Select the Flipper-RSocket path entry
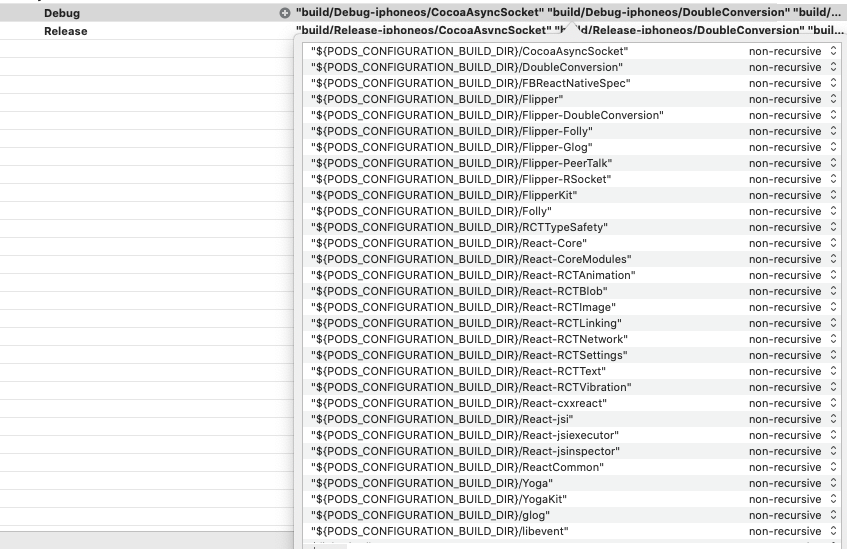This screenshot has height=549, width=847. tap(461, 179)
